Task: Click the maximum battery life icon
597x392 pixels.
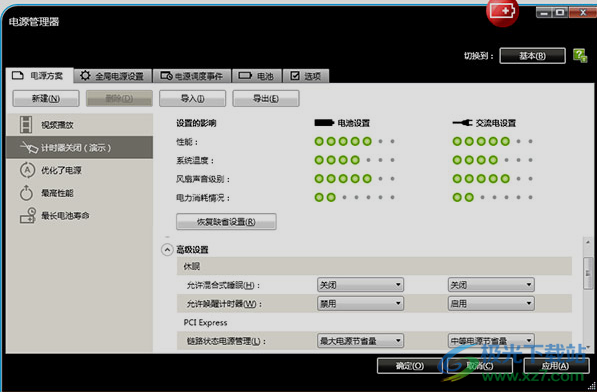Action: click(28, 215)
